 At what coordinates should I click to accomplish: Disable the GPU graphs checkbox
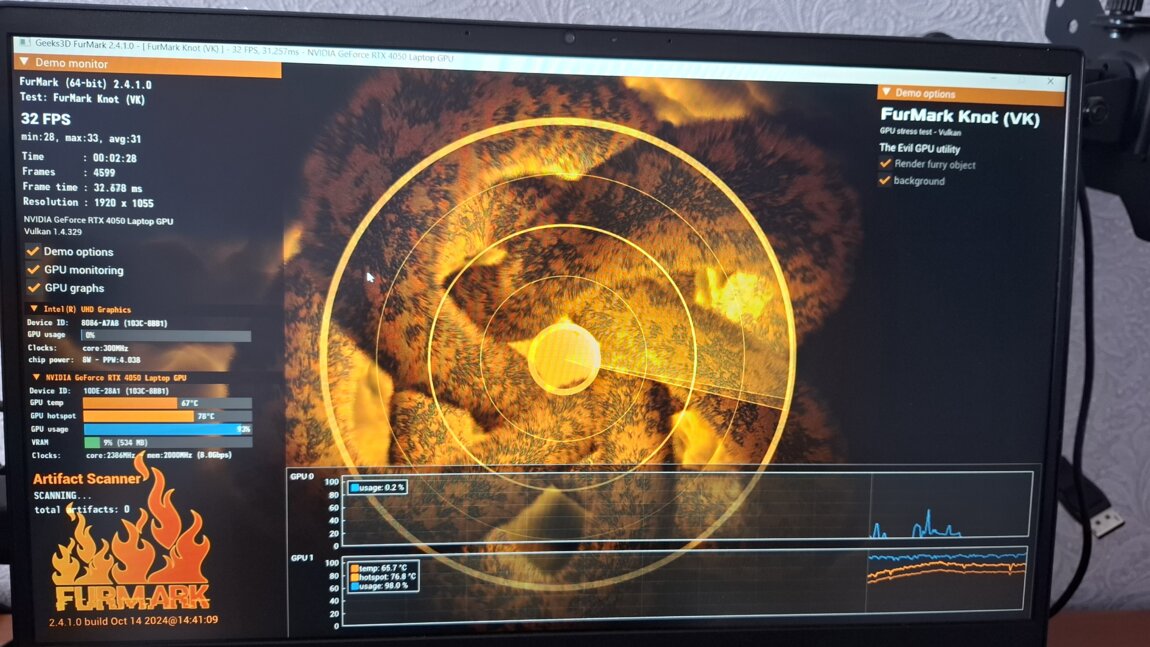tap(33, 288)
